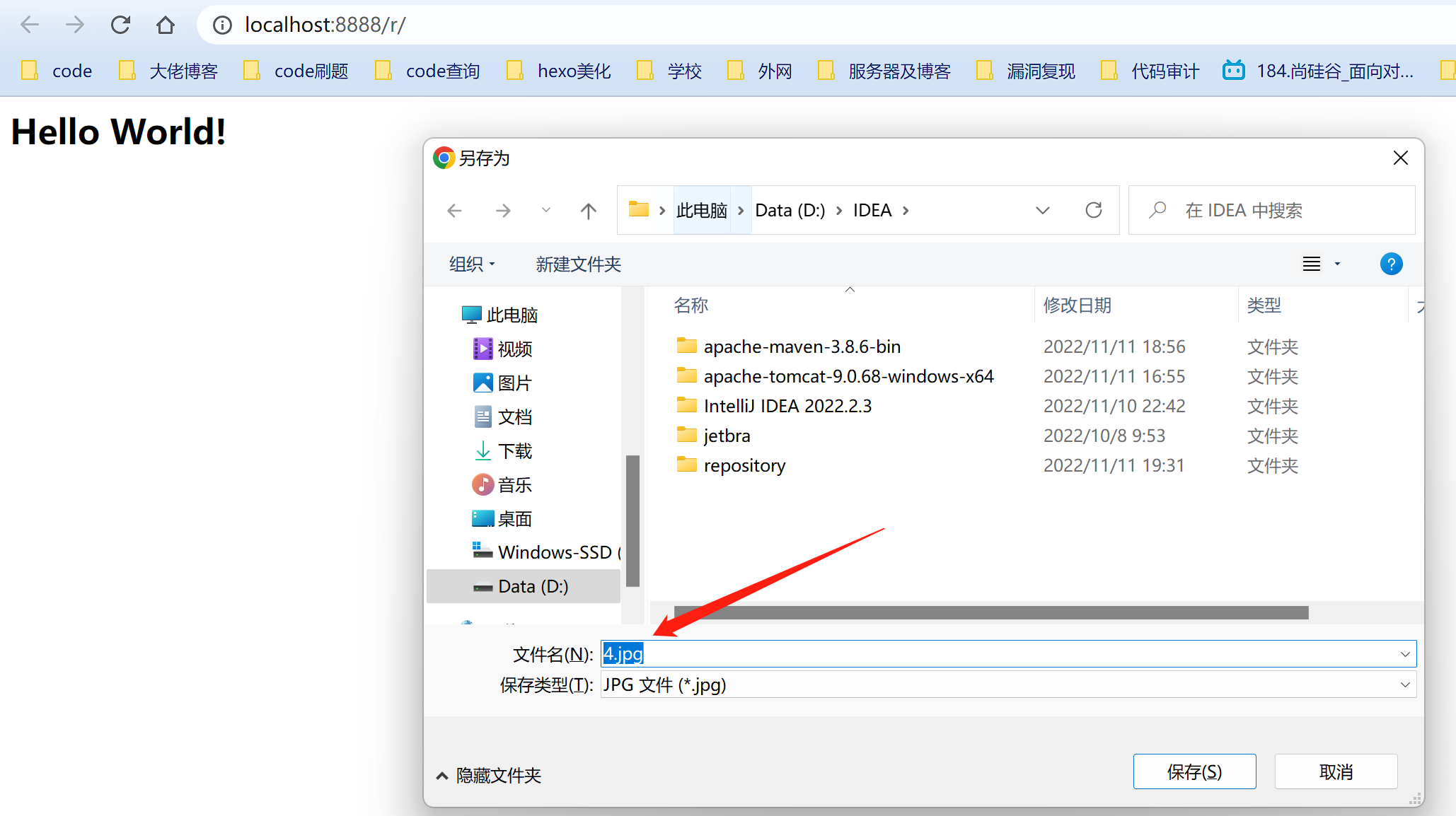Open the hexo美化 bookmark folder
Image resolution: width=1456 pixels, height=816 pixels.
559,71
